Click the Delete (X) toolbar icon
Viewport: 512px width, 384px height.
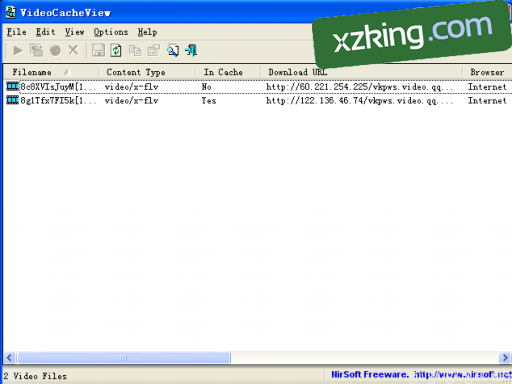tap(73, 51)
